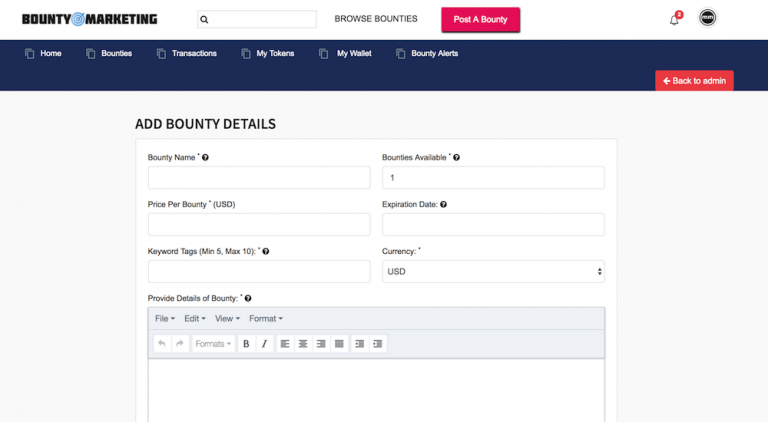Image resolution: width=768 pixels, height=422 pixels.
Task: Expand the Currency USD dropdown
Action: [493, 272]
